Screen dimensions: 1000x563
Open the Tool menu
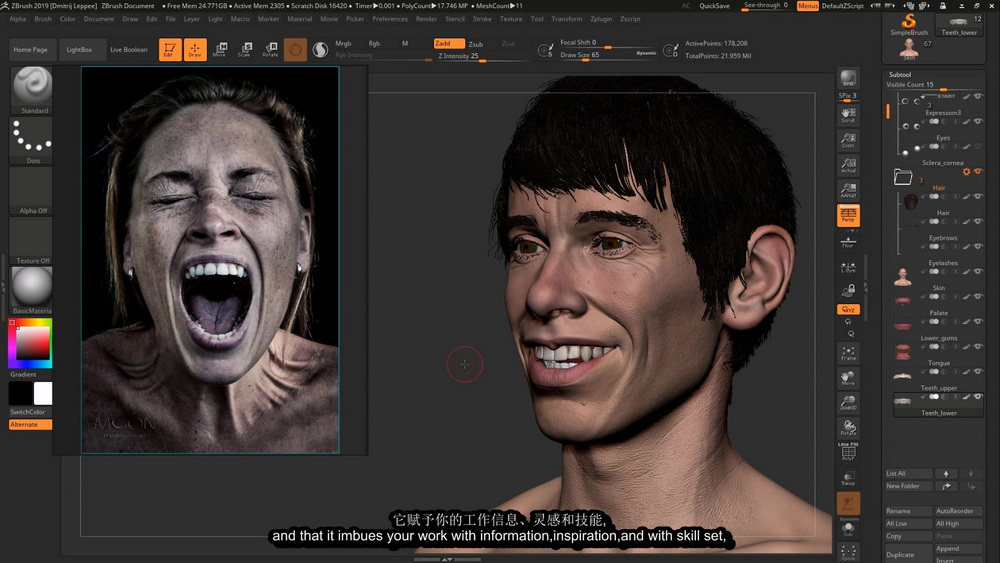[x=537, y=19]
